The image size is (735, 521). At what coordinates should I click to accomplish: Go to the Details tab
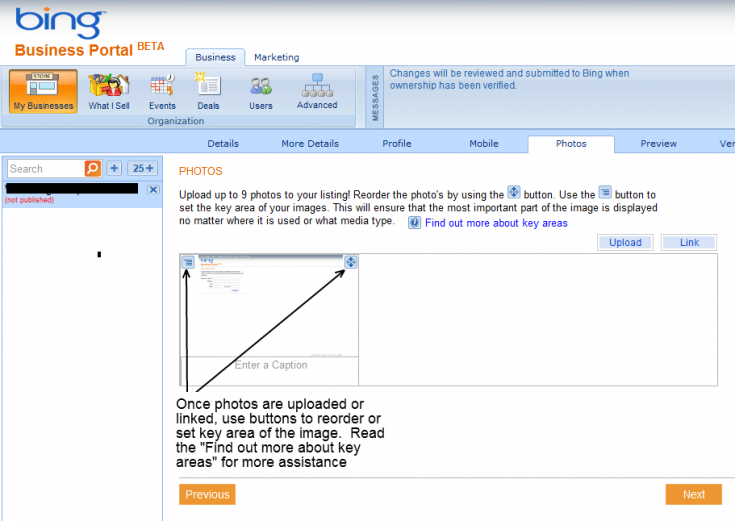[223, 143]
